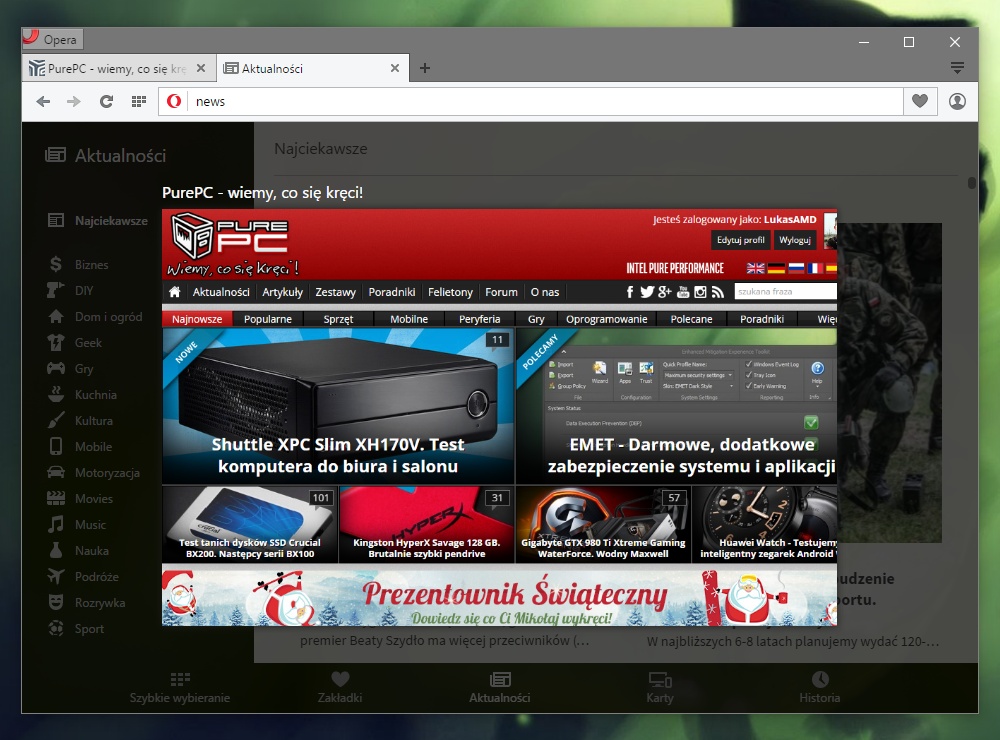Open Forum in PurePC navigation

501,292
